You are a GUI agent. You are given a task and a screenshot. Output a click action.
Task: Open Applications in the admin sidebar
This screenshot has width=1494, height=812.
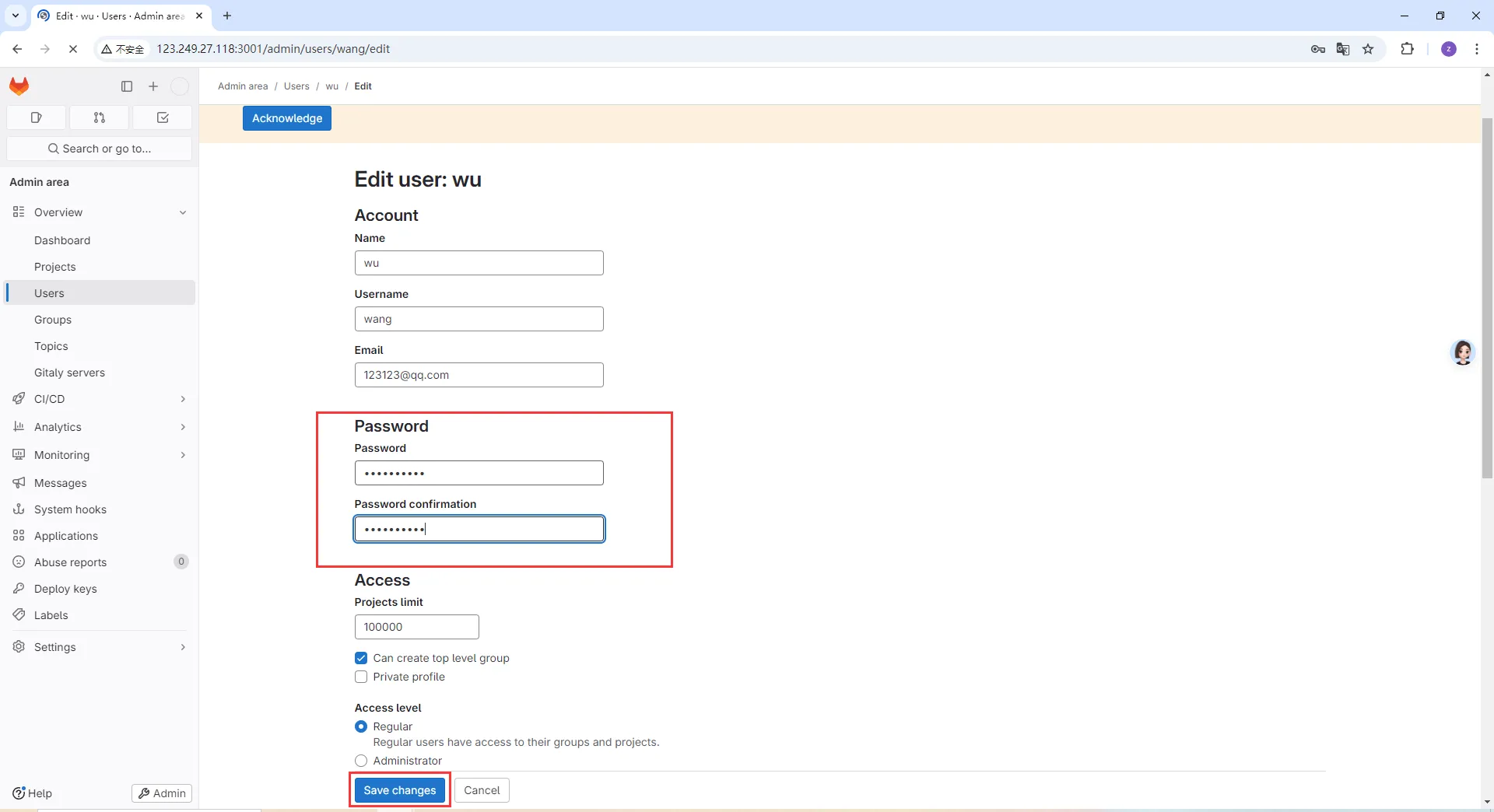pyautogui.click(x=99, y=536)
